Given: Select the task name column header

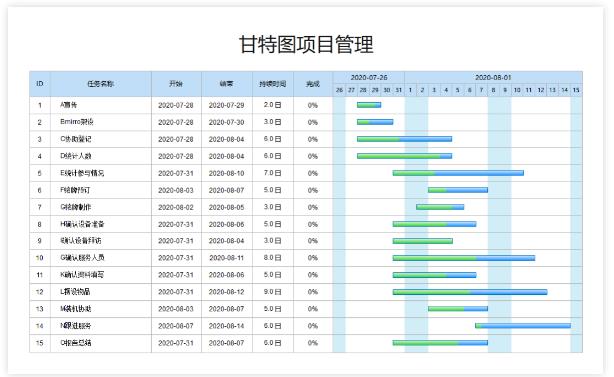Looking at the screenshot, I should point(101,84).
